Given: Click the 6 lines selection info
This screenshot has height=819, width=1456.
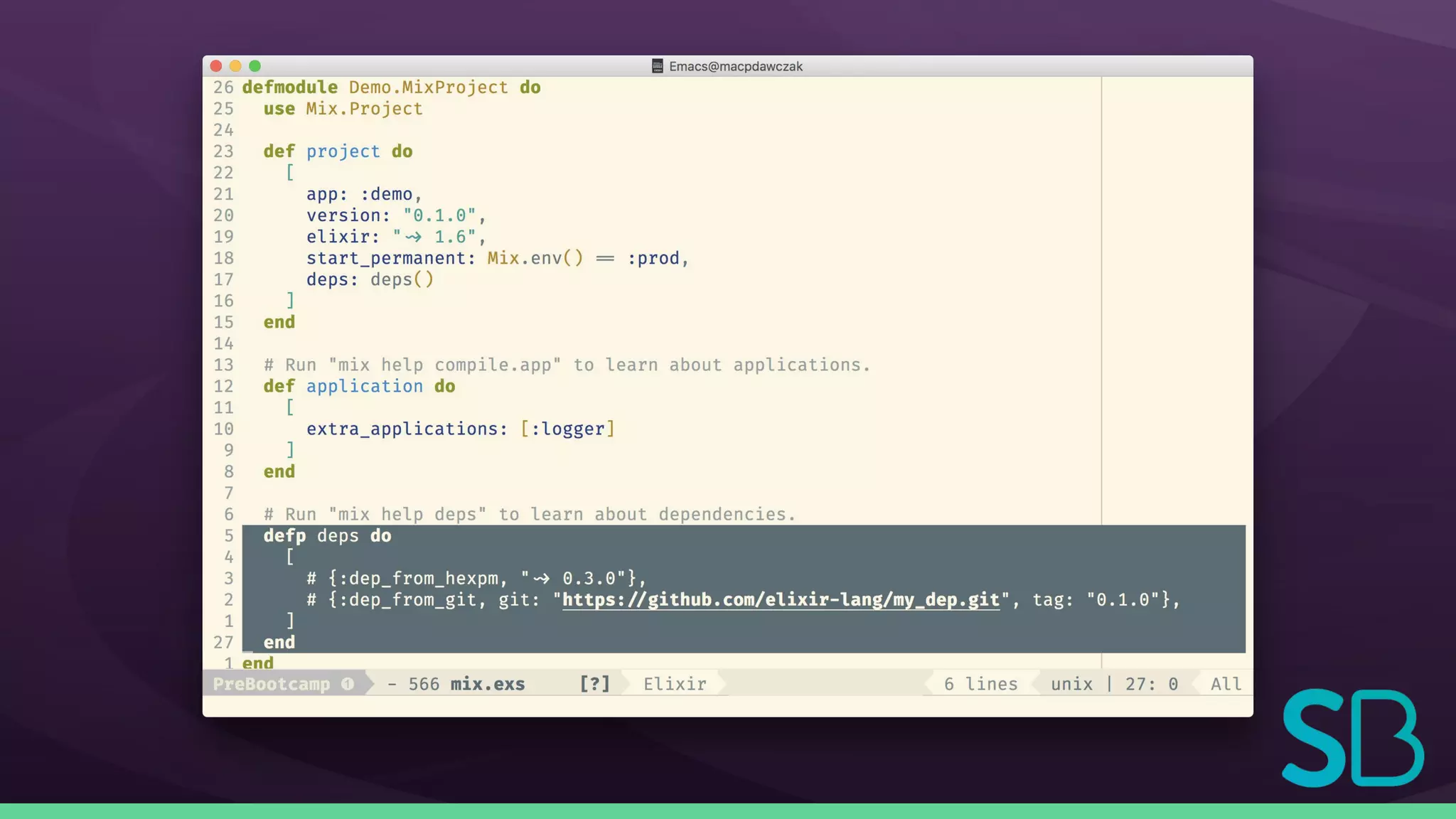Looking at the screenshot, I should click(980, 684).
